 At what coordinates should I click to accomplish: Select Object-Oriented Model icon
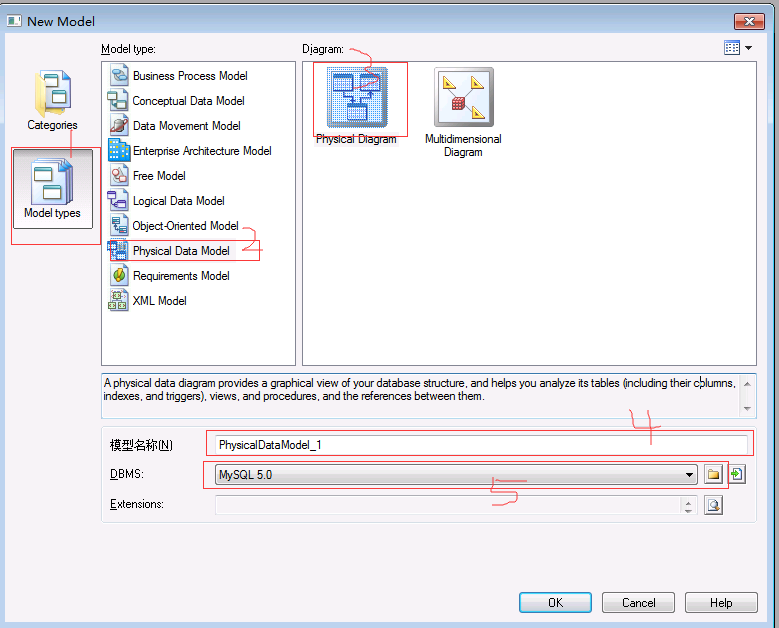[119, 226]
